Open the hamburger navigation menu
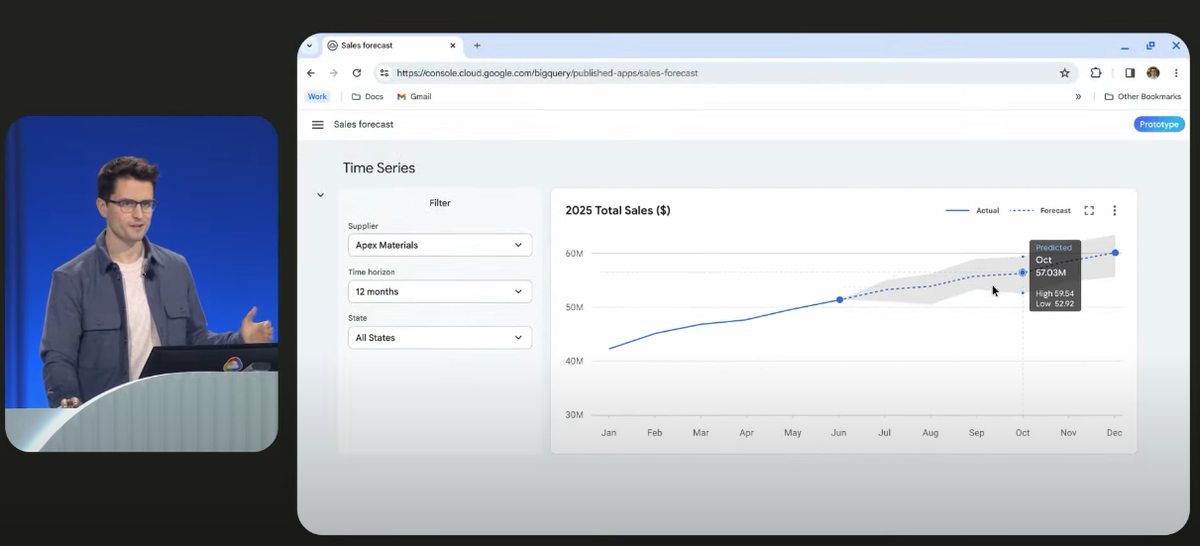This screenshot has height=546, width=1200. (x=318, y=125)
